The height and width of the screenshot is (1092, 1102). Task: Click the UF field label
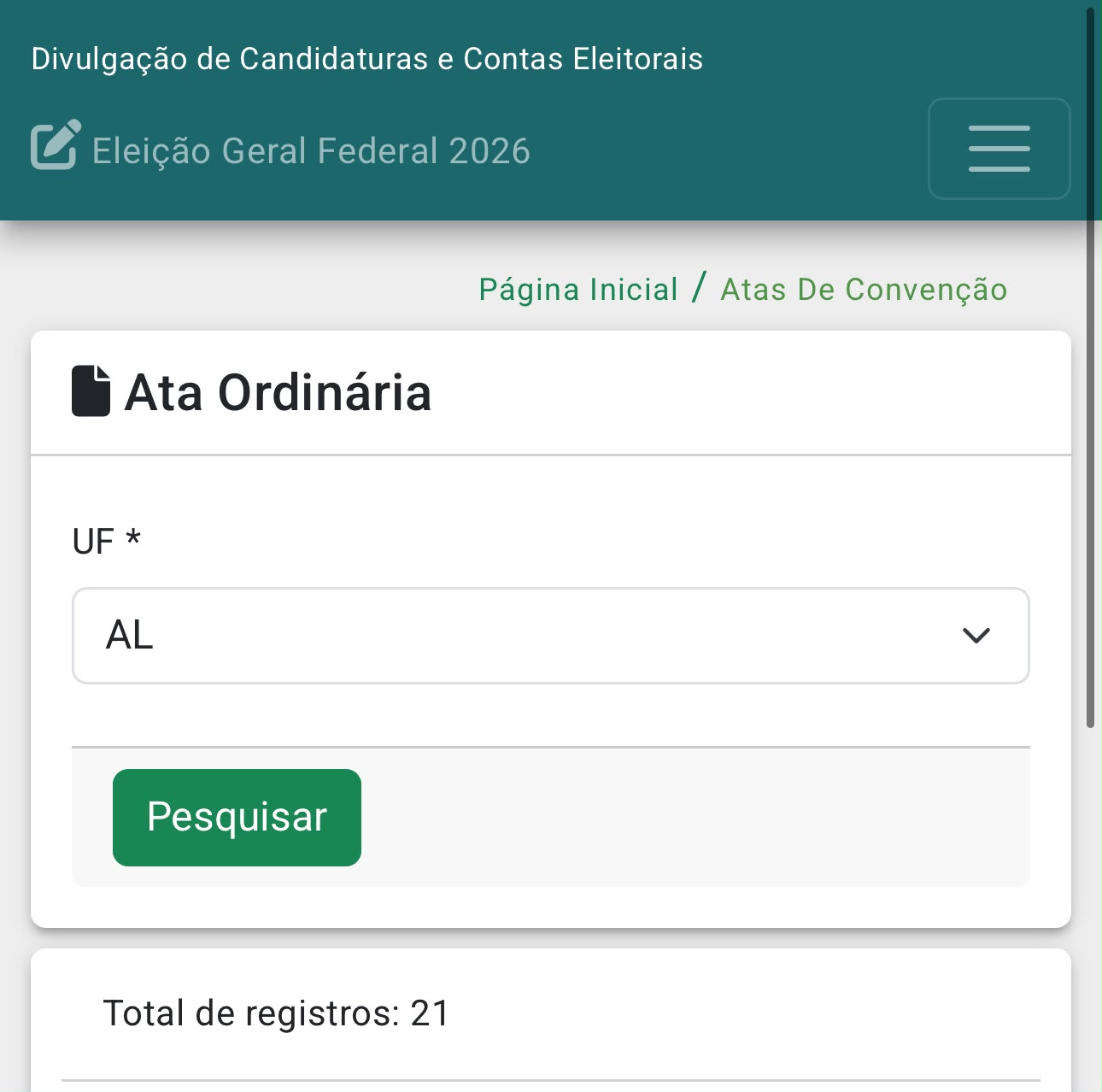(x=93, y=542)
